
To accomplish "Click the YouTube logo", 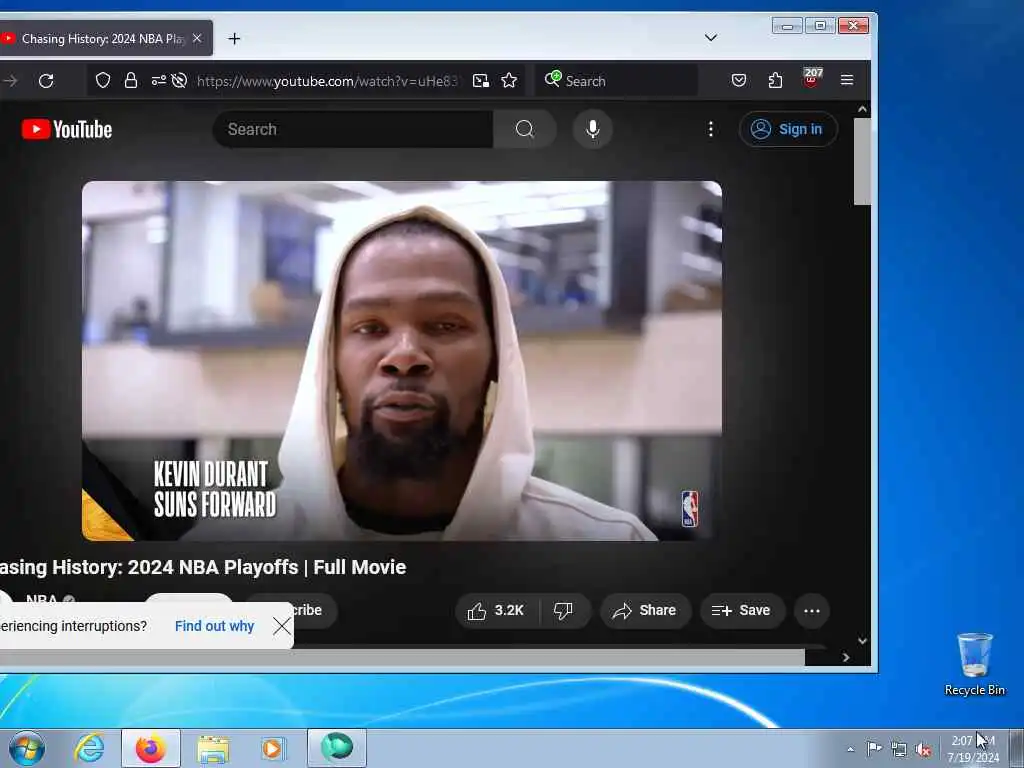I will click(67, 129).
